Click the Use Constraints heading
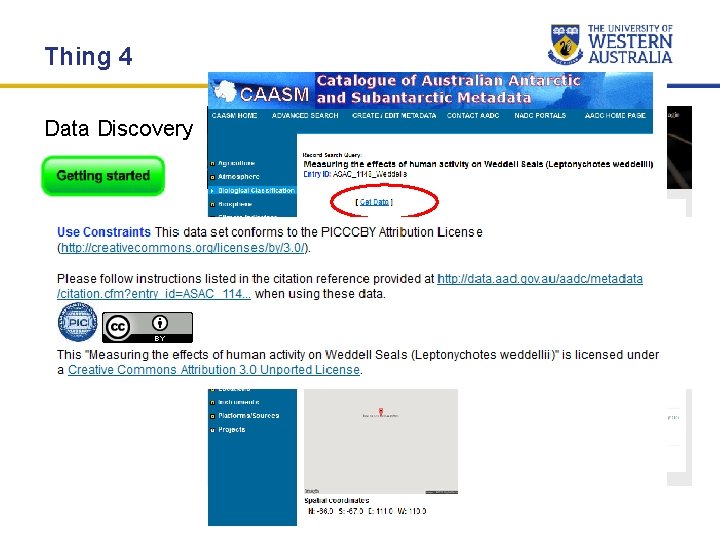This screenshot has height=540, width=720. click(x=104, y=232)
